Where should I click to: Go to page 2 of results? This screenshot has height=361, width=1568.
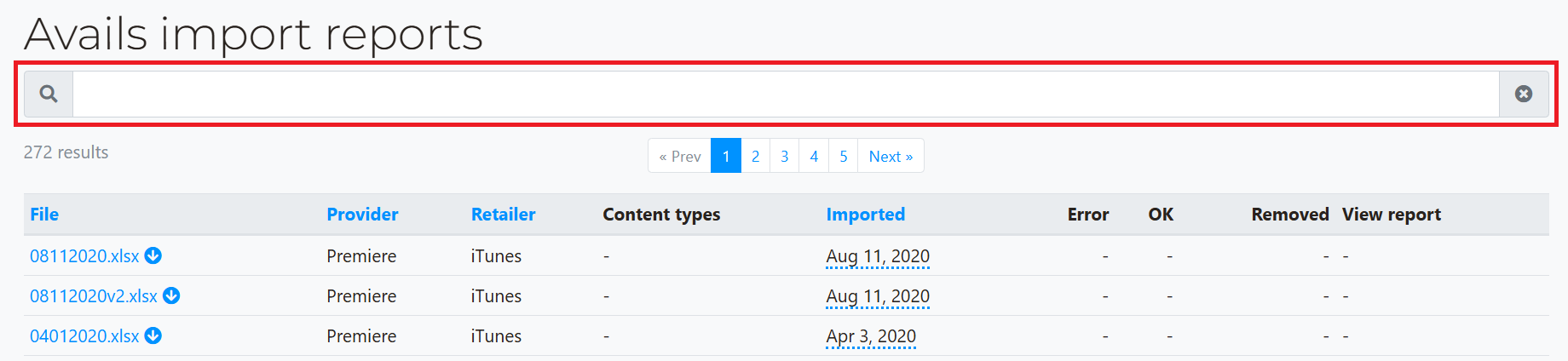[755, 156]
